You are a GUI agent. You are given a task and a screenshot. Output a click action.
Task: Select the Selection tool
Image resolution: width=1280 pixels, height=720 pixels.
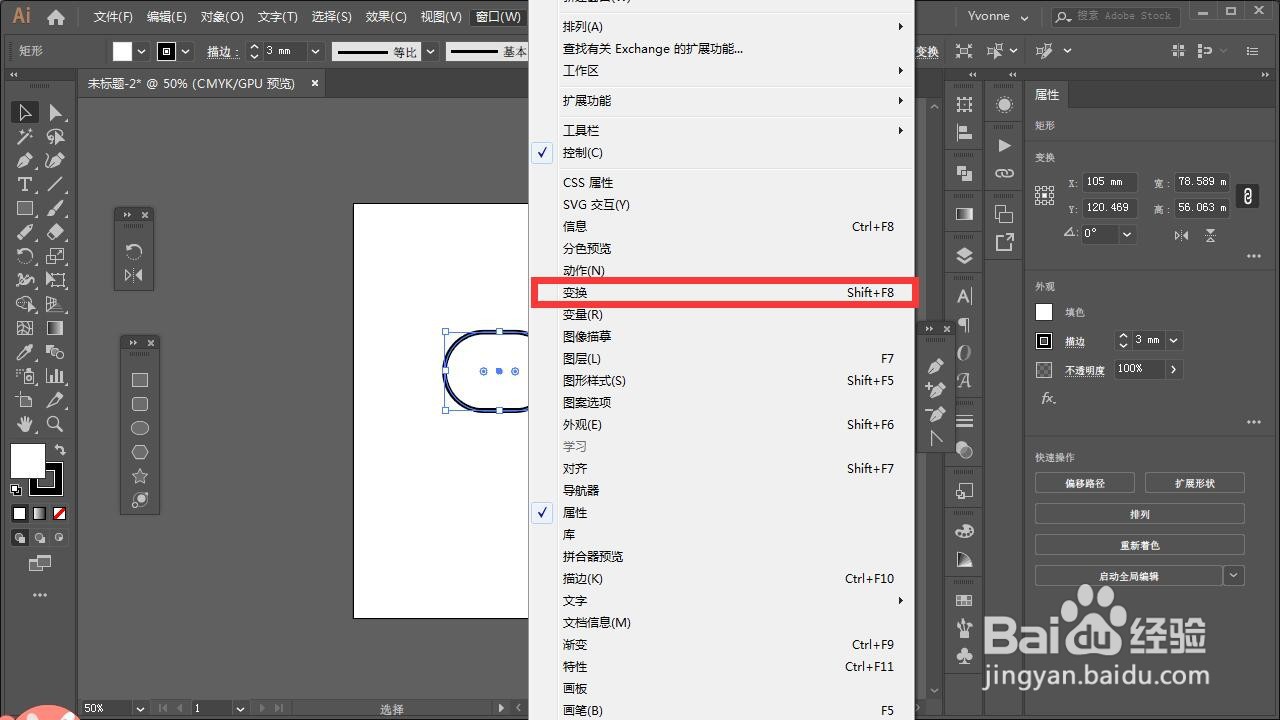click(24, 112)
